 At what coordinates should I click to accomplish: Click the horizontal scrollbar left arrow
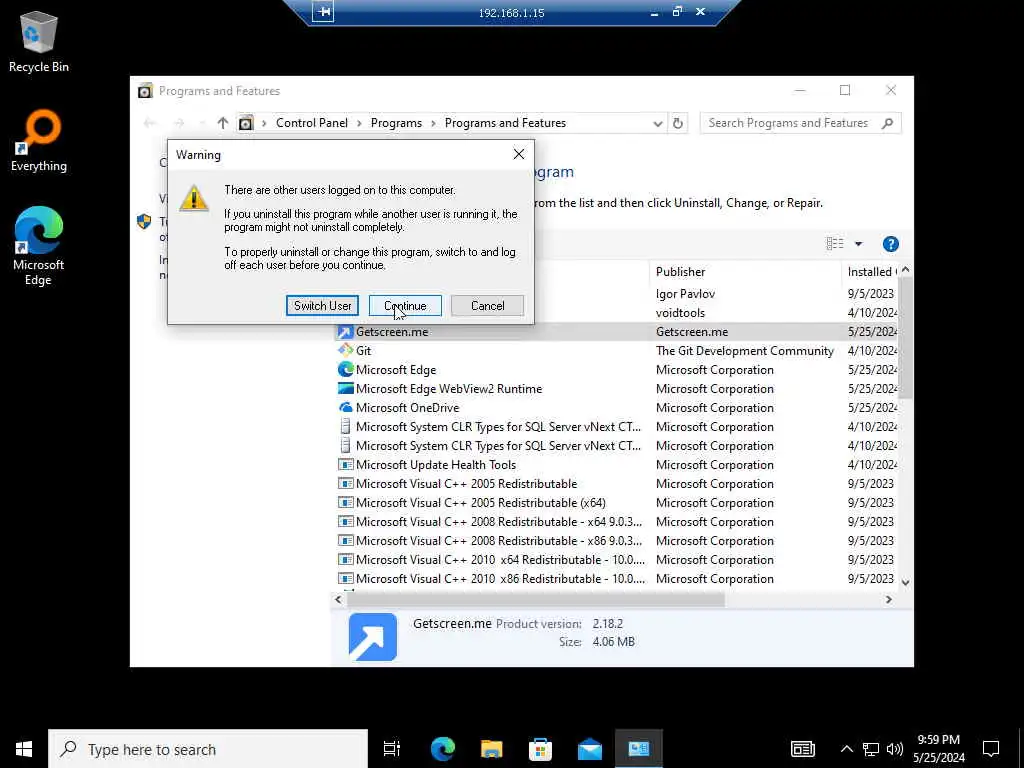(338, 600)
